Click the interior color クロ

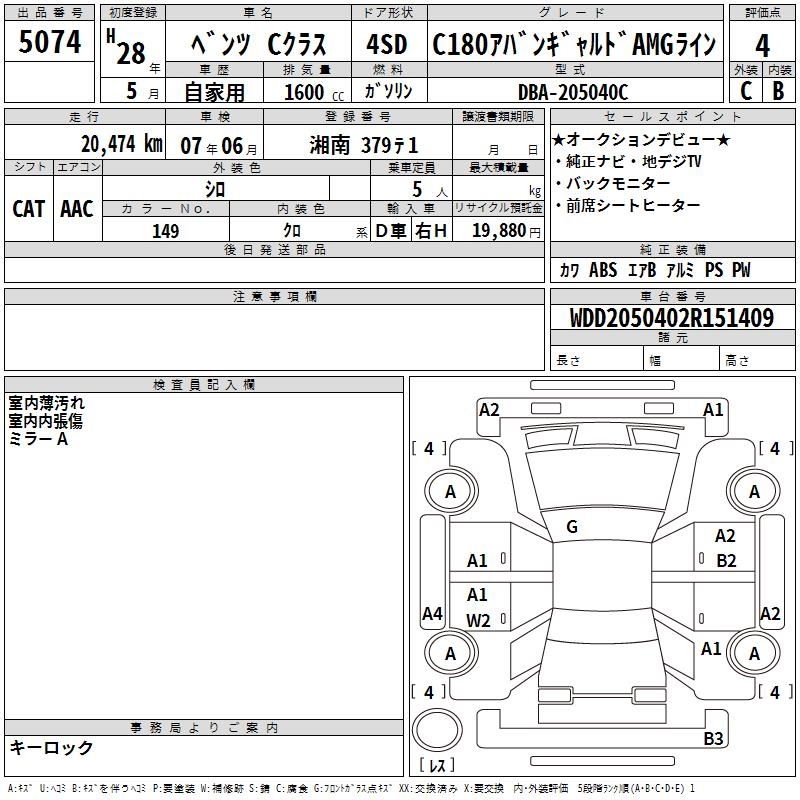pyautogui.click(x=292, y=231)
